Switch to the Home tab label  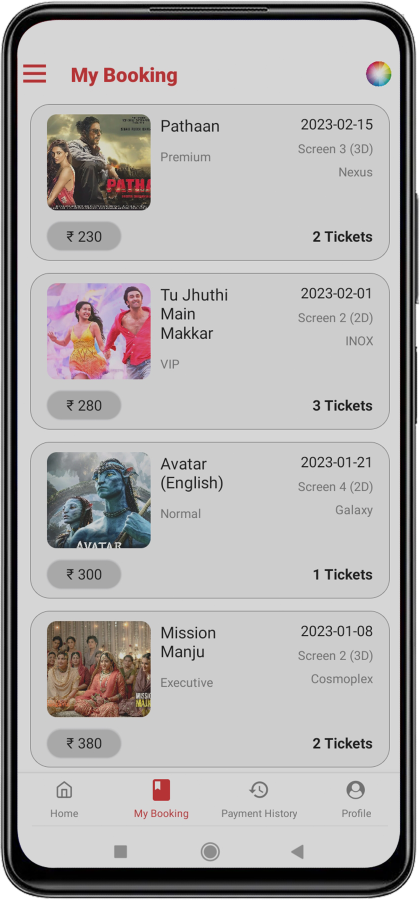tap(64, 813)
